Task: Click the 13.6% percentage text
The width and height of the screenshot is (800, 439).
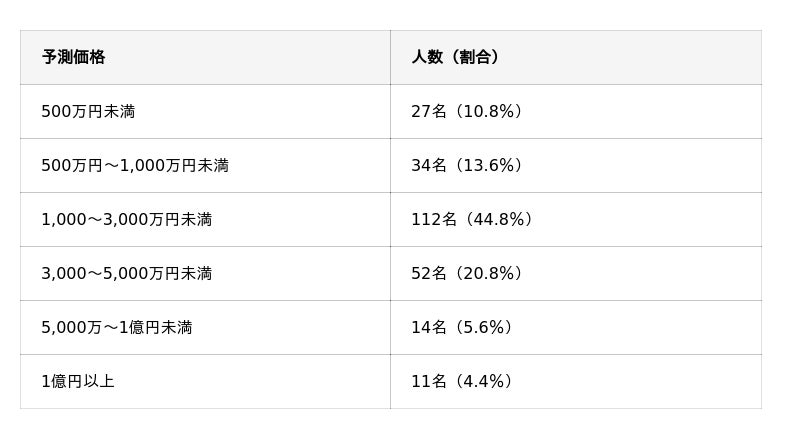Action: click(489, 165)
